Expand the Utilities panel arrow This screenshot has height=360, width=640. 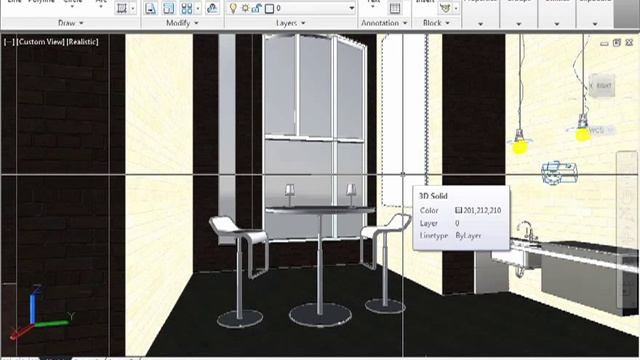(x=557, y=24)
